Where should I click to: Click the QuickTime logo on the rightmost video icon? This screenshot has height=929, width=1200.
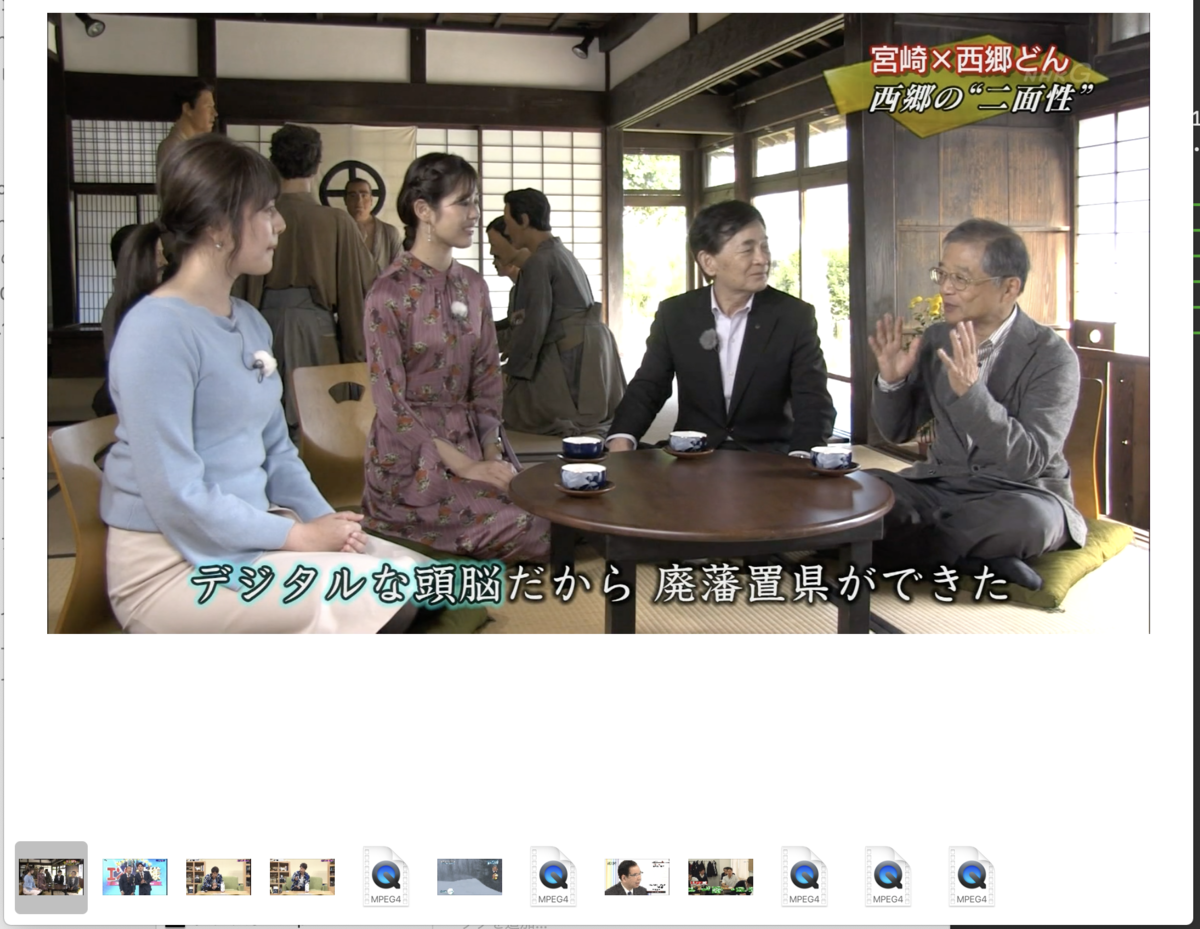973,872
